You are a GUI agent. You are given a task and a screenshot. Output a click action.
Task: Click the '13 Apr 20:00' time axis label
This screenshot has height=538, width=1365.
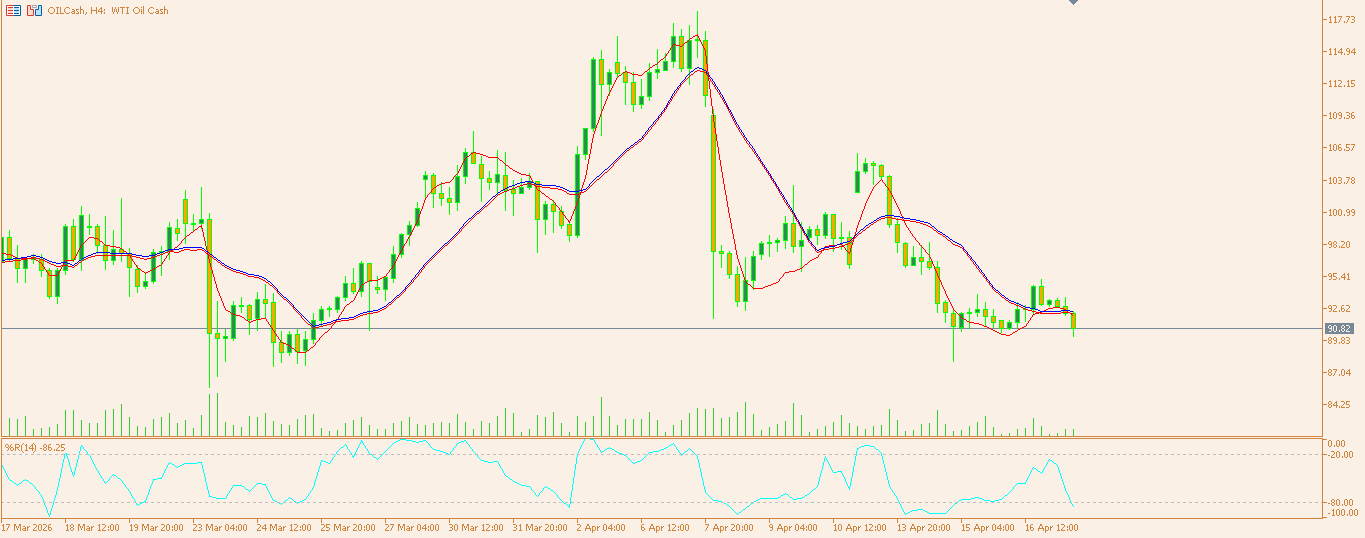coord(925,527)
